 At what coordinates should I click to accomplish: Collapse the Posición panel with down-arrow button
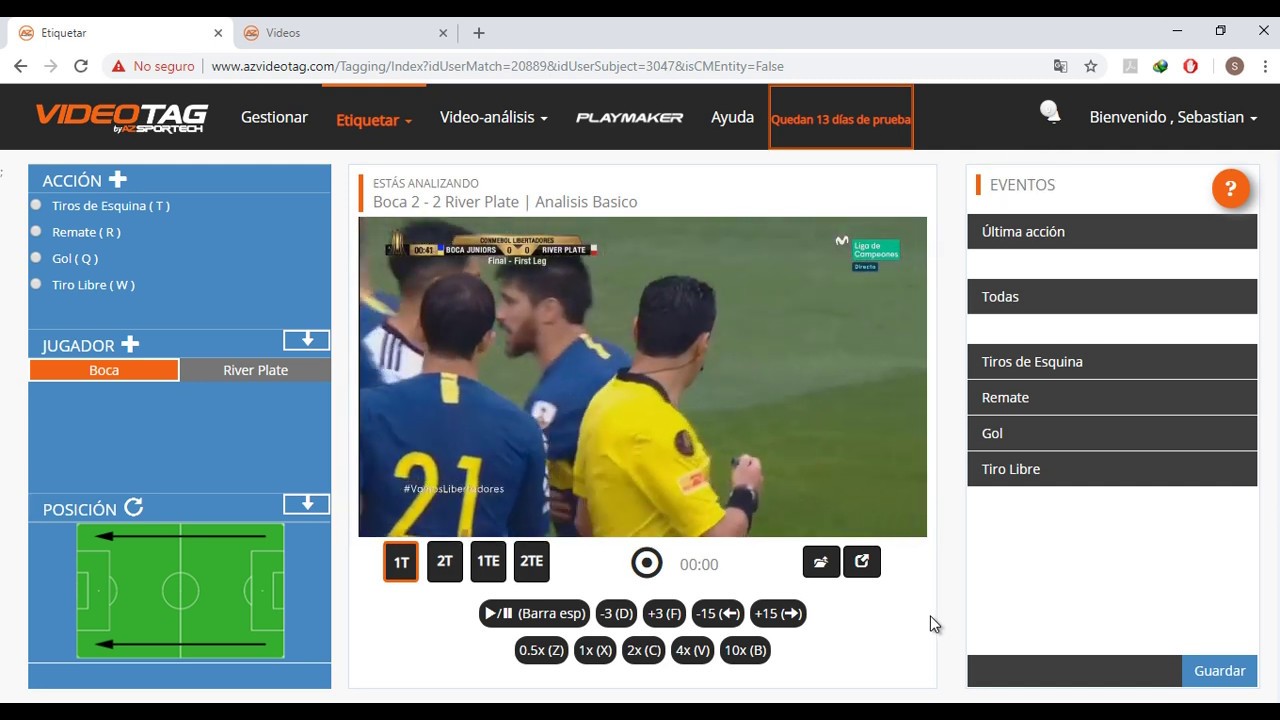307,503
